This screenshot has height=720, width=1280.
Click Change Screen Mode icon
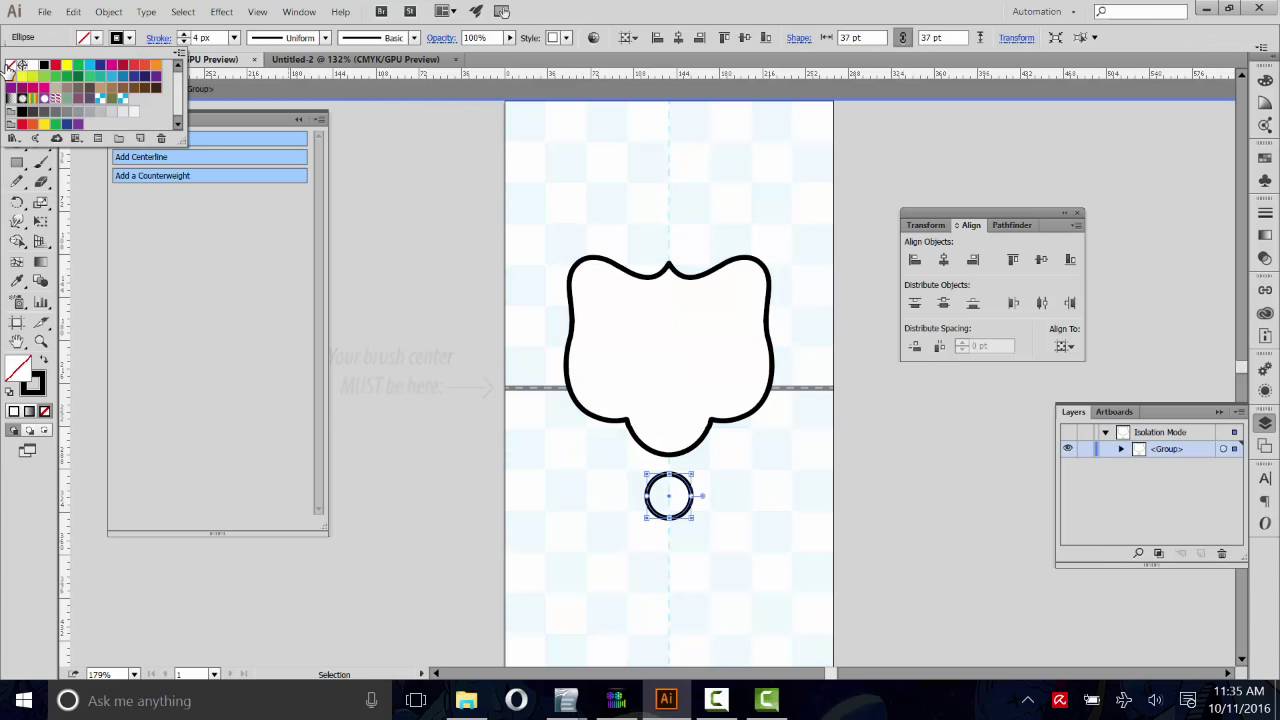pyautogui.click(x=27, y=451)
